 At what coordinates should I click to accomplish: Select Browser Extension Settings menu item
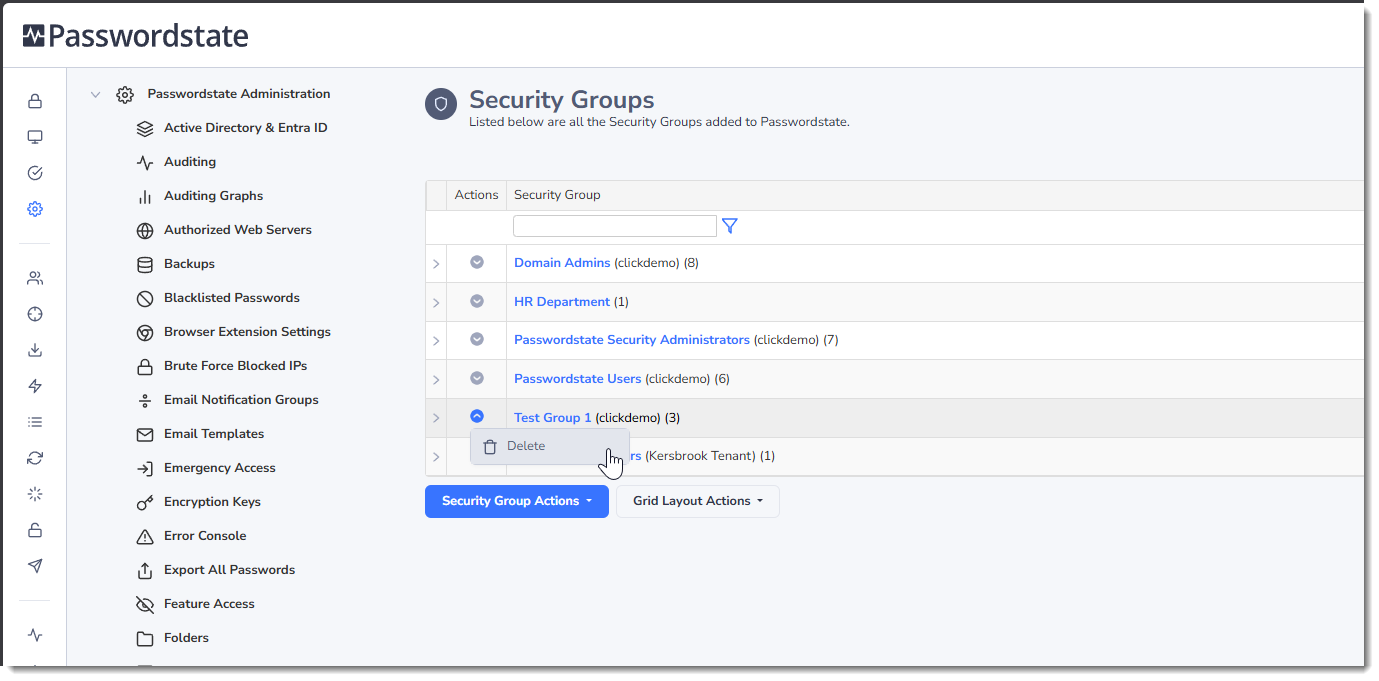click(247, 332)
